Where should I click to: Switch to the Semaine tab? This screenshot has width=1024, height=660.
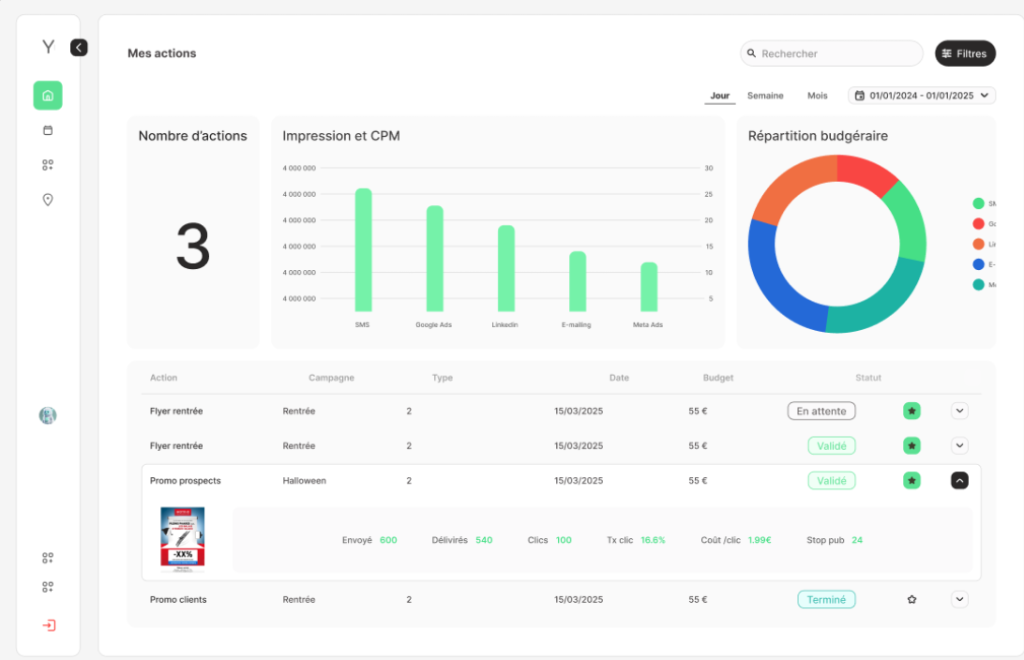pos(765,96)
